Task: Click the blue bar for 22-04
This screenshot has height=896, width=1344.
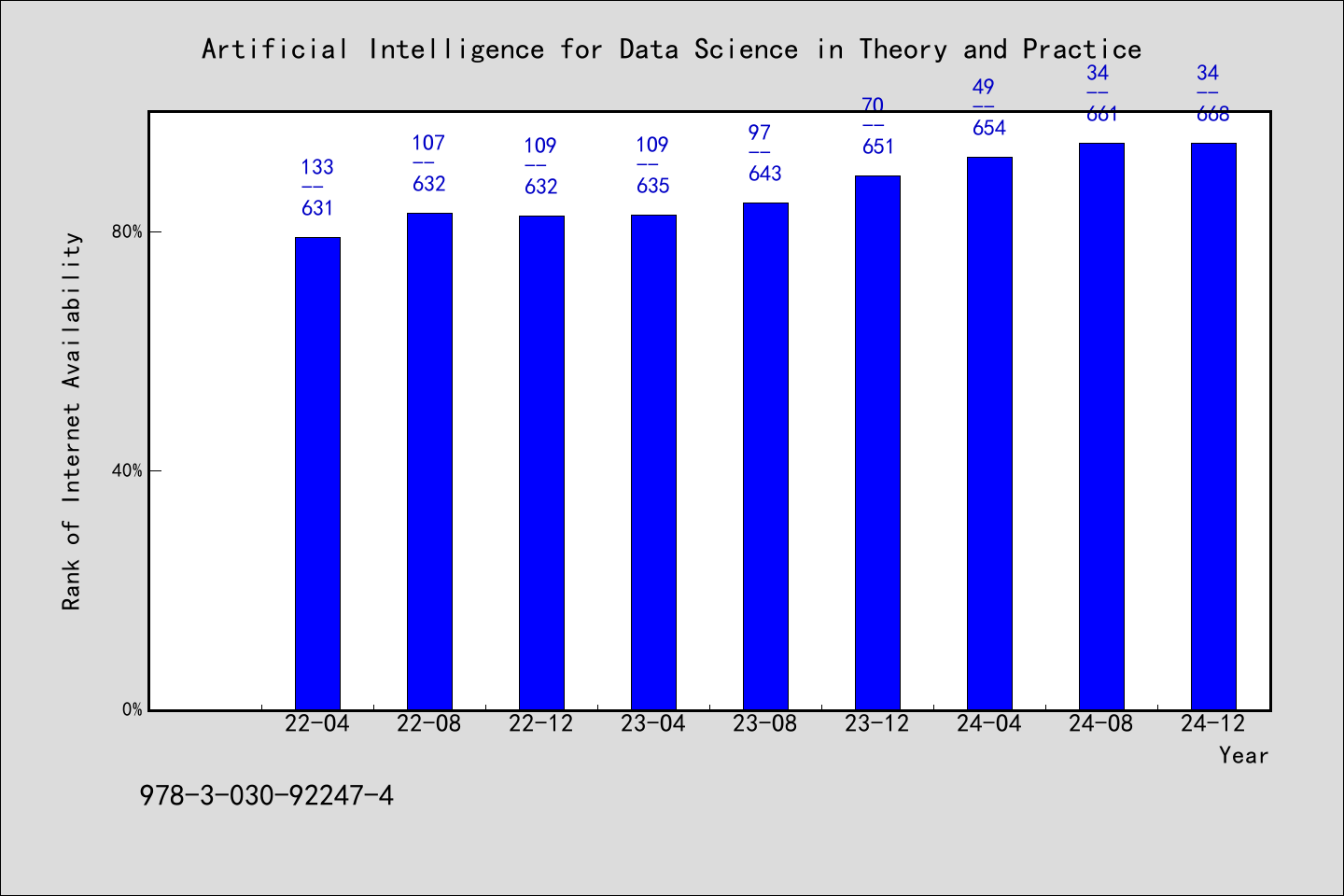Action: [317, 473]
